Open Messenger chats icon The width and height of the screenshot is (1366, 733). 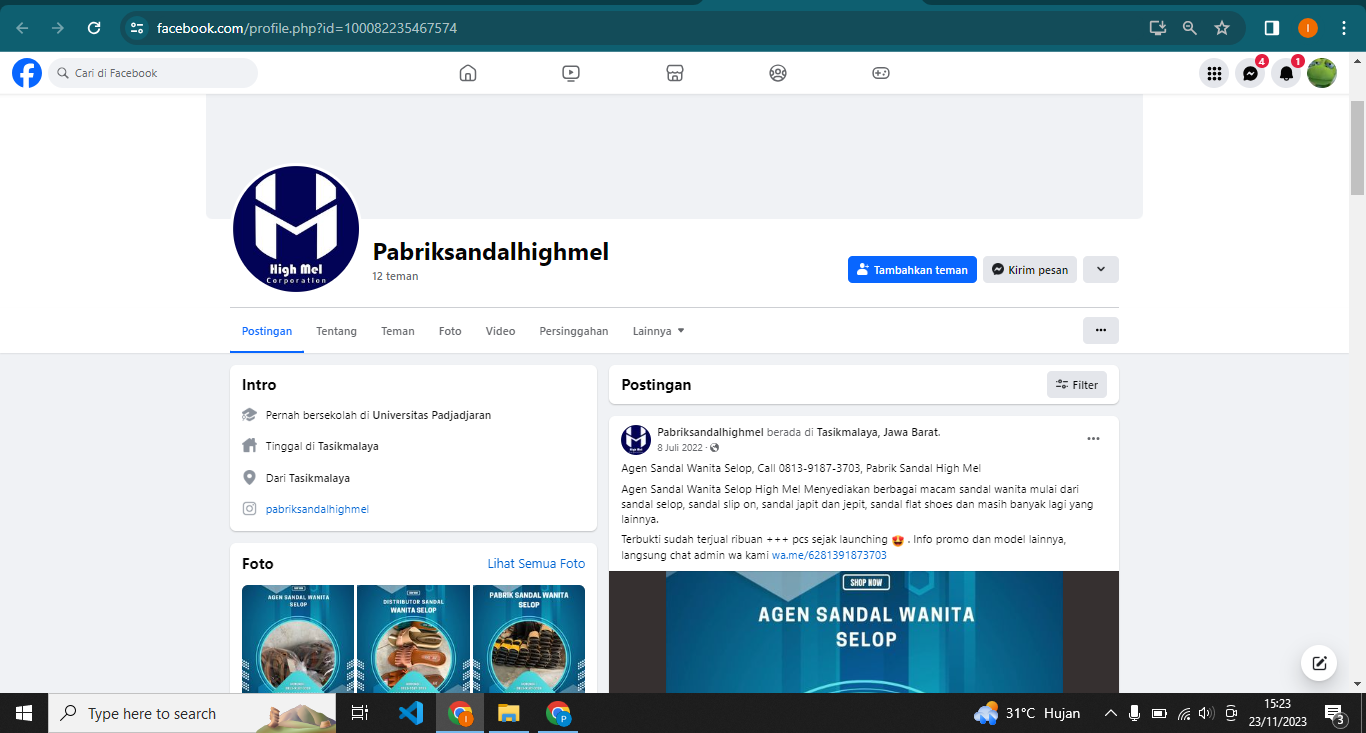pos(1250,73)
